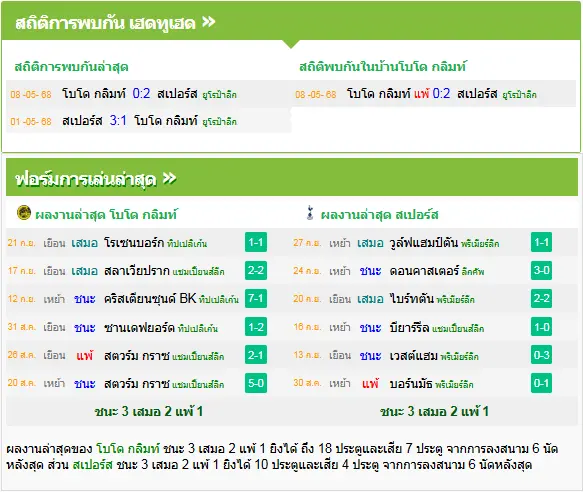Click the แชมเปียนส์ลีก label for บียาร์รีล
The image size is (583, 492).
[x=458, y=328]
